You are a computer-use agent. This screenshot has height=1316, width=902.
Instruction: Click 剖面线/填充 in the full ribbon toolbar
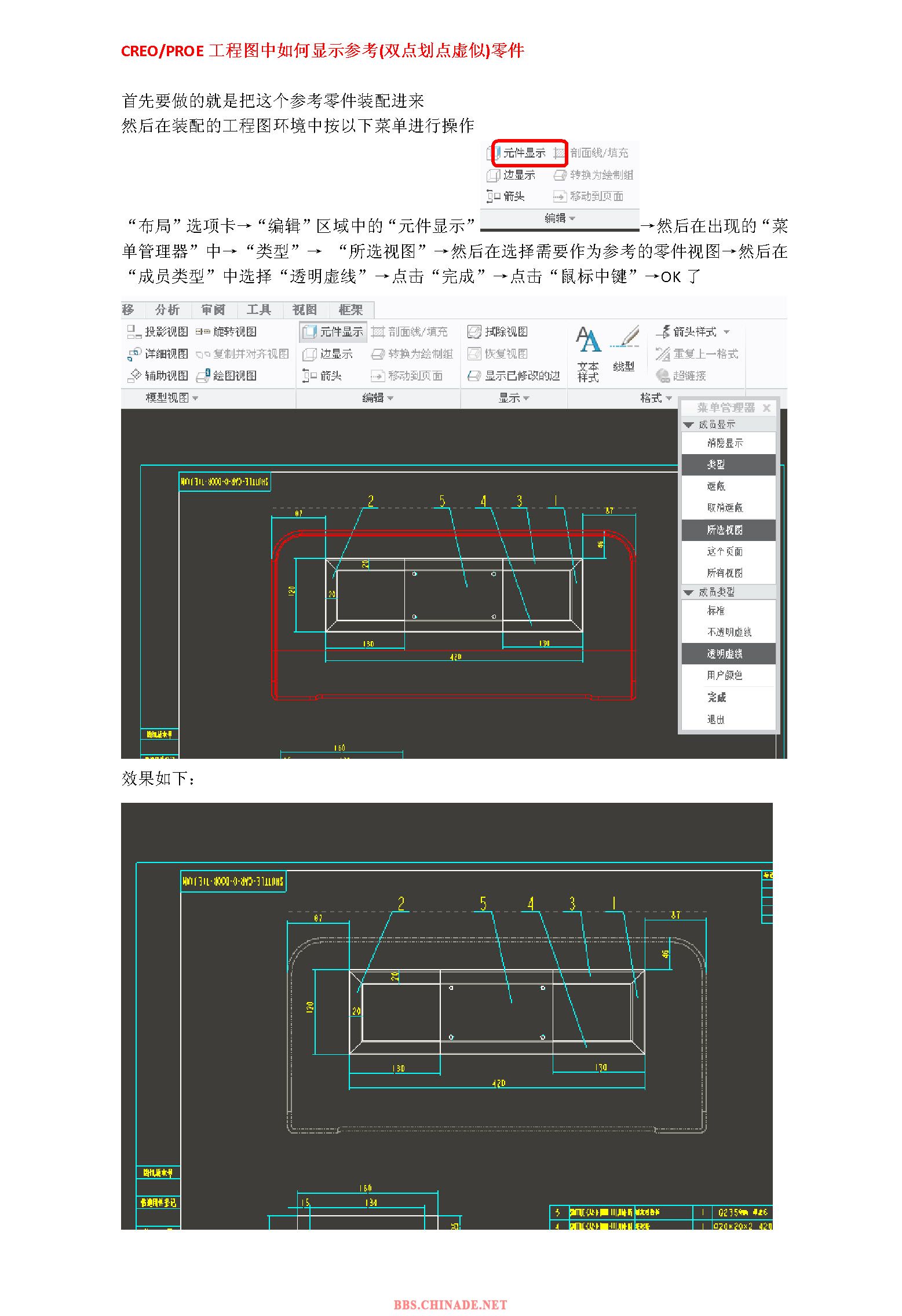pyautogui.click(x=410, y=332)
